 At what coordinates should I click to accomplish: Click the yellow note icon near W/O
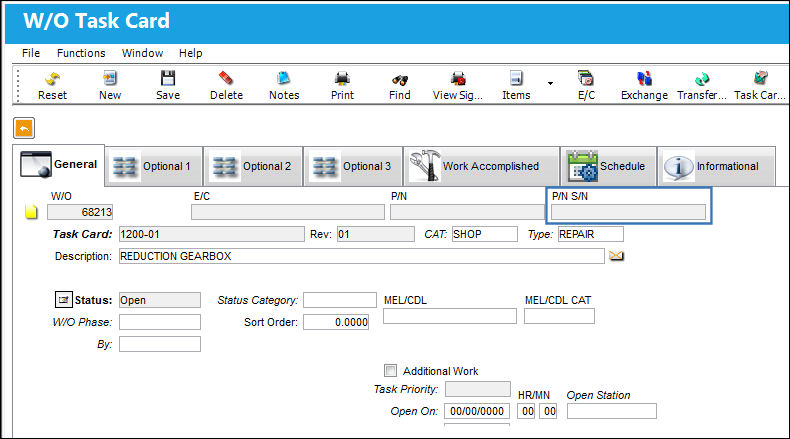click(31, 212)
